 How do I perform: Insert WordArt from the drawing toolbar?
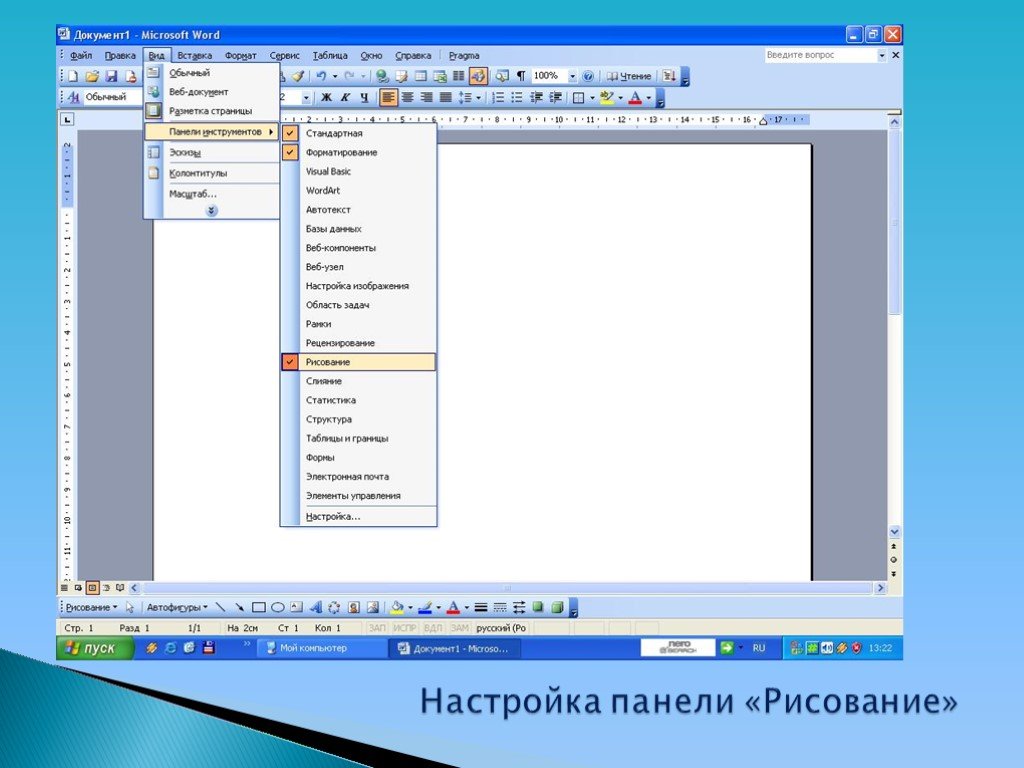point(316,607)
